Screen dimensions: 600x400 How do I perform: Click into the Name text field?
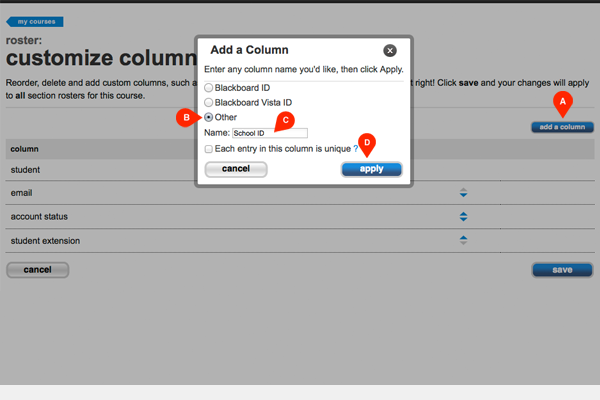click(x=269, y=133)
